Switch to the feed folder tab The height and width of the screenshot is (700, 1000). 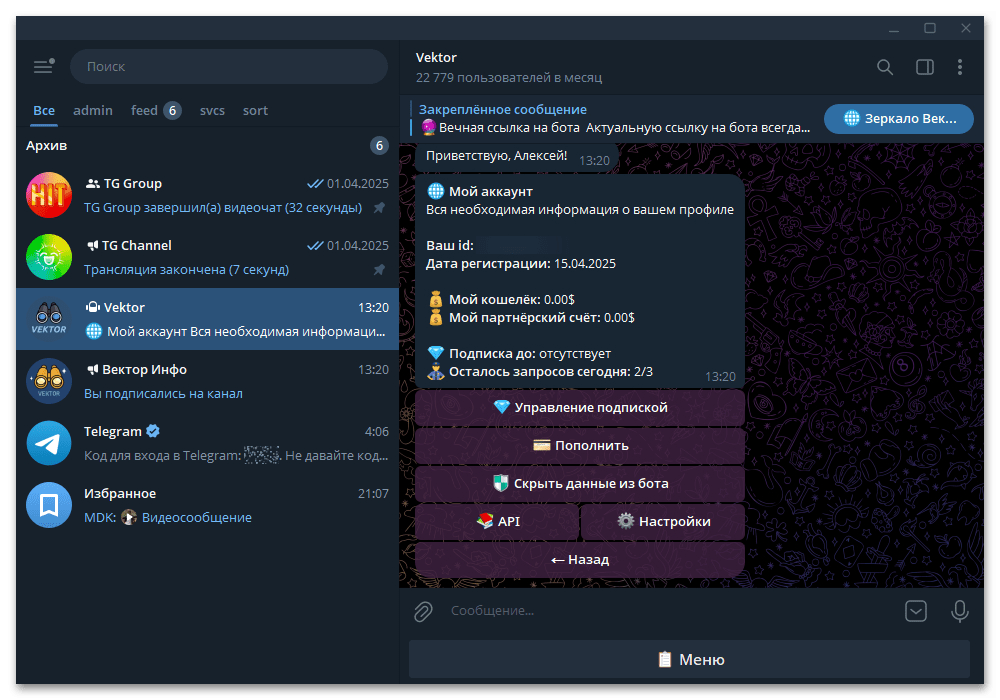click(156, 110)
